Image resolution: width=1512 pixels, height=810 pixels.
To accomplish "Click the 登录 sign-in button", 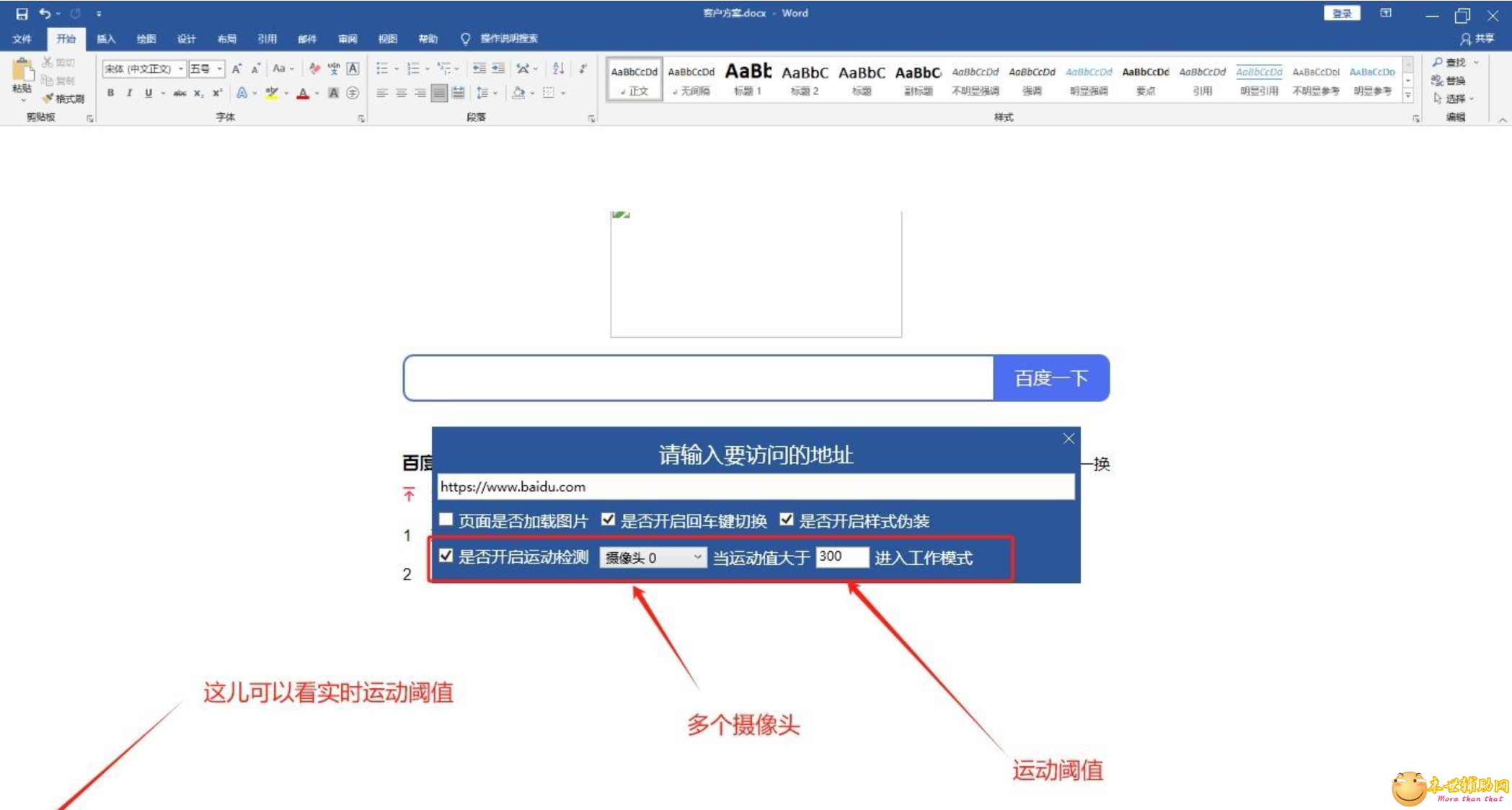I will coord(1342,14).
